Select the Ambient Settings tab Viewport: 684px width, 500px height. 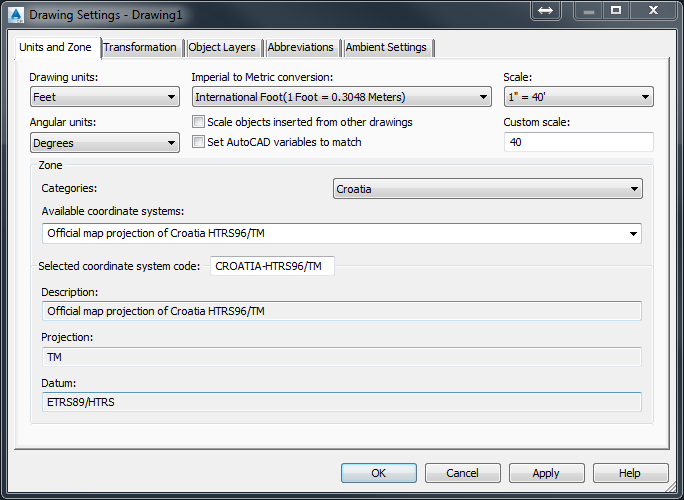(386, 47)
